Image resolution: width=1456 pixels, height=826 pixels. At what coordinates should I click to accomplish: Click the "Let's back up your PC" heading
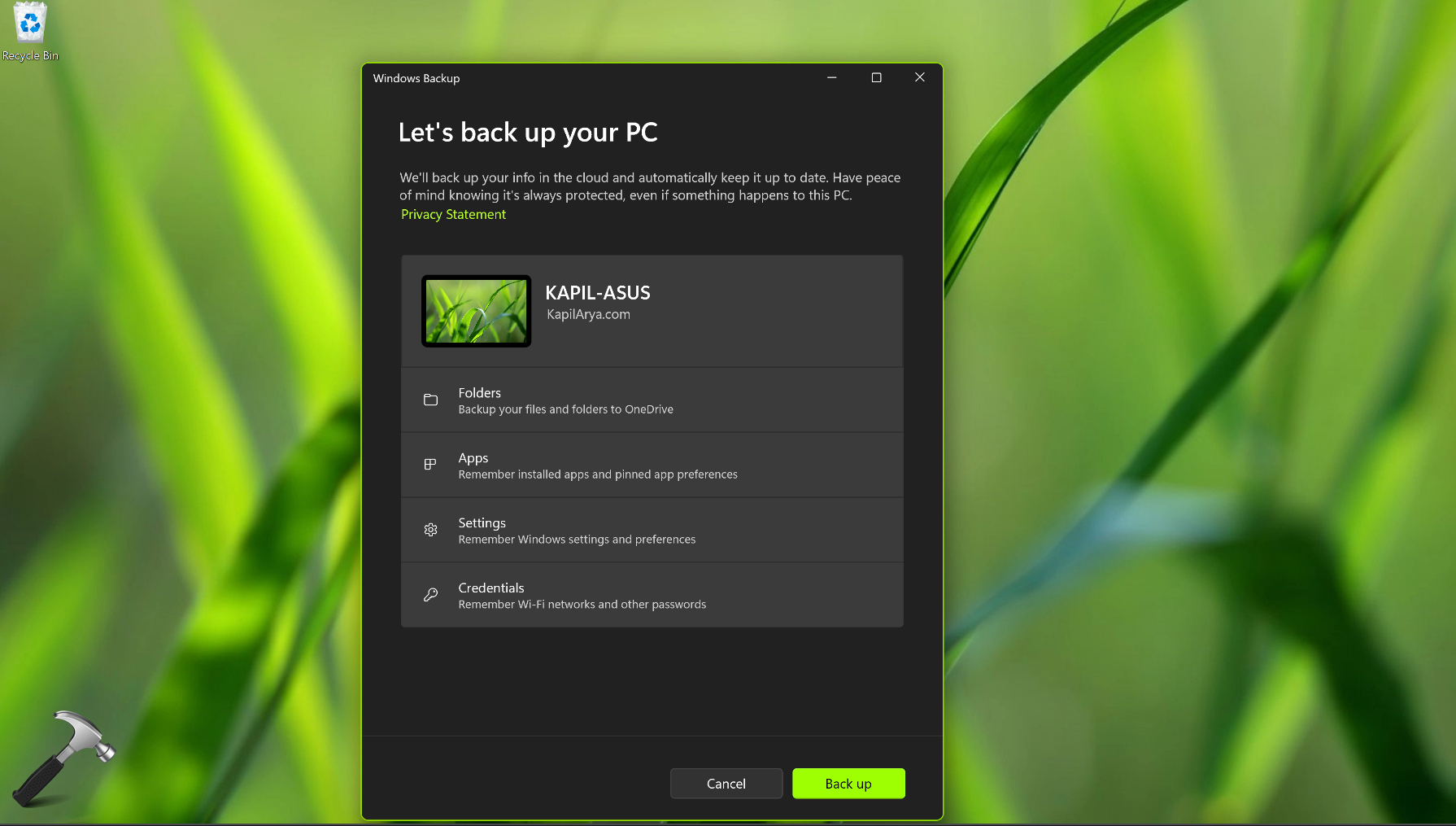coord(528,133)
